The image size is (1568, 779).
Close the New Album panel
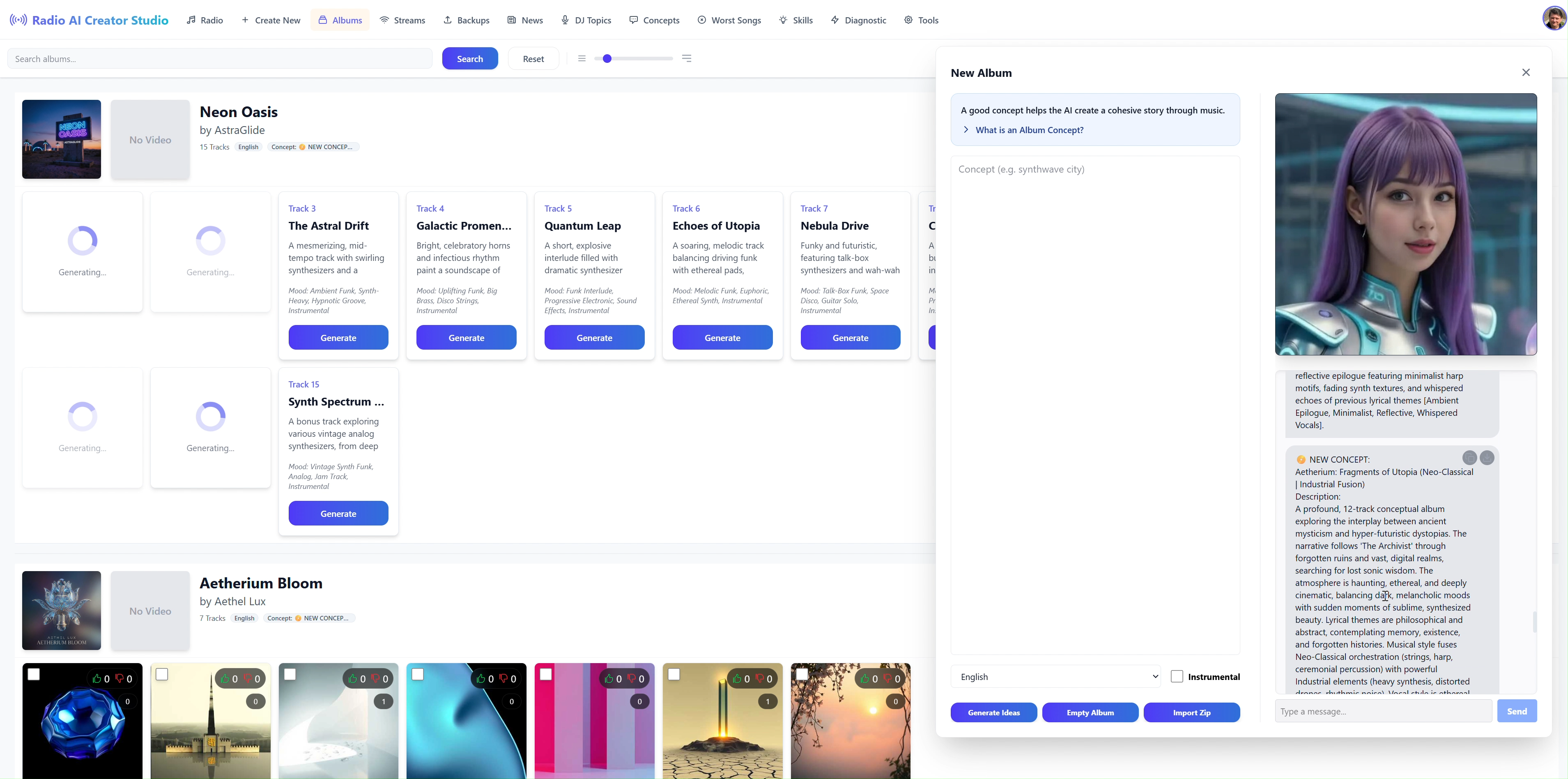1525,72
